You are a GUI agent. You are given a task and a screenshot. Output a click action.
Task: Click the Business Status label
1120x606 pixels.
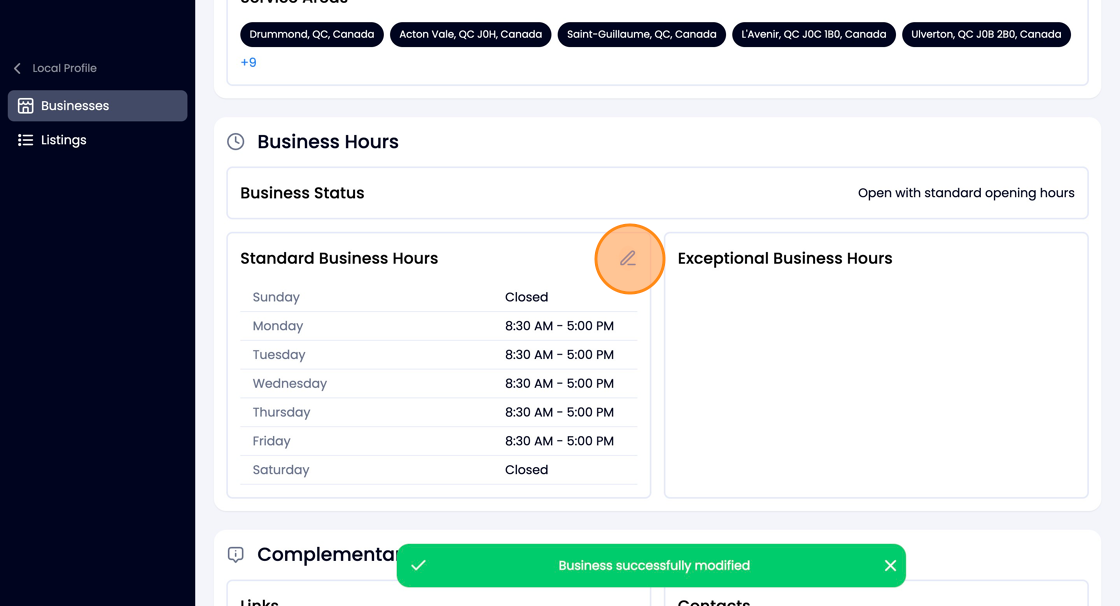[302, 193]
